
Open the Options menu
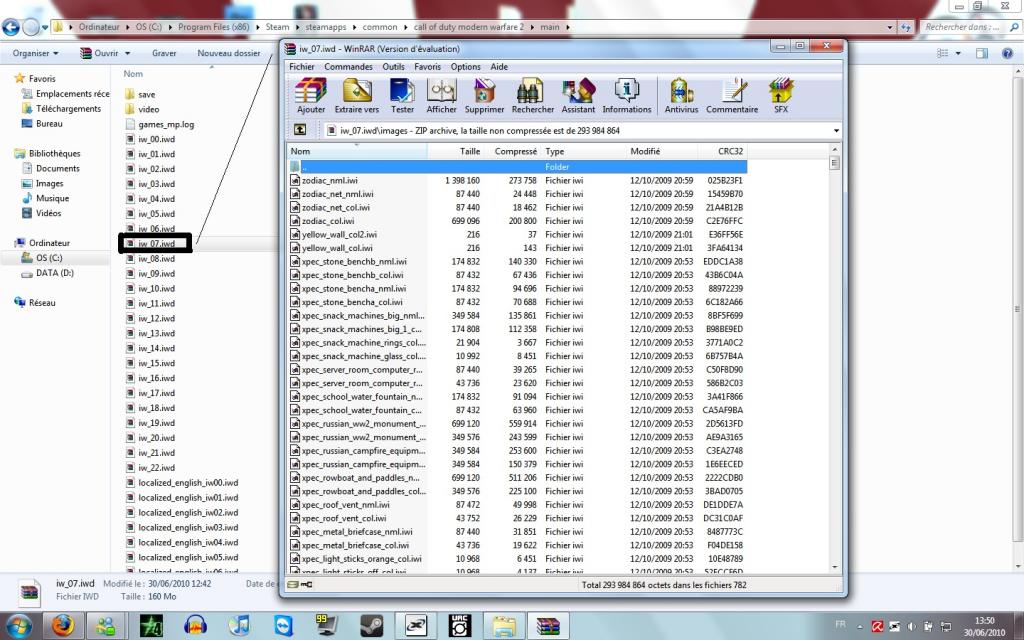point(466,67)
